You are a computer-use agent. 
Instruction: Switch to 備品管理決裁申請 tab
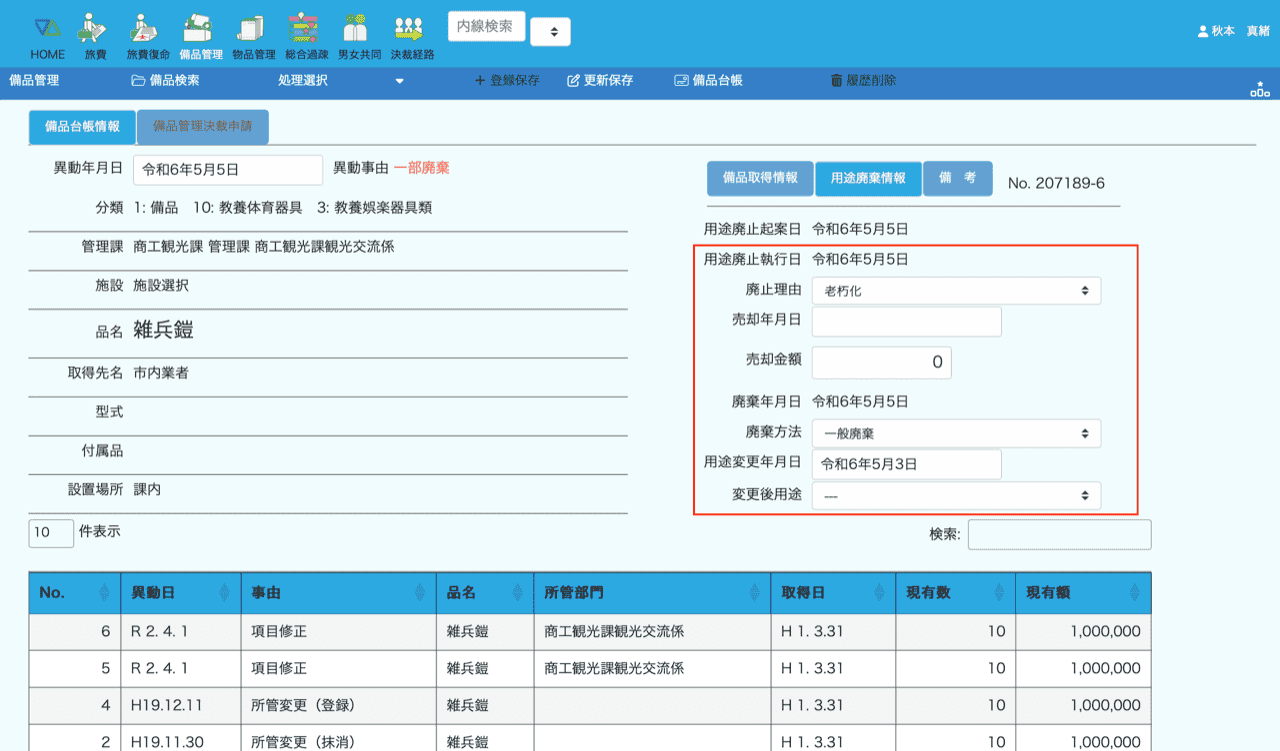coord(202,127)
